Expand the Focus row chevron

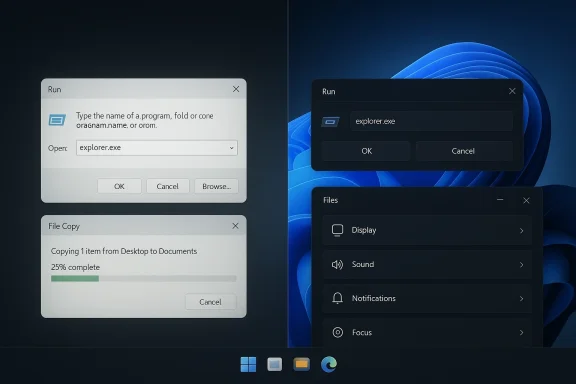(x=521, y=333)
